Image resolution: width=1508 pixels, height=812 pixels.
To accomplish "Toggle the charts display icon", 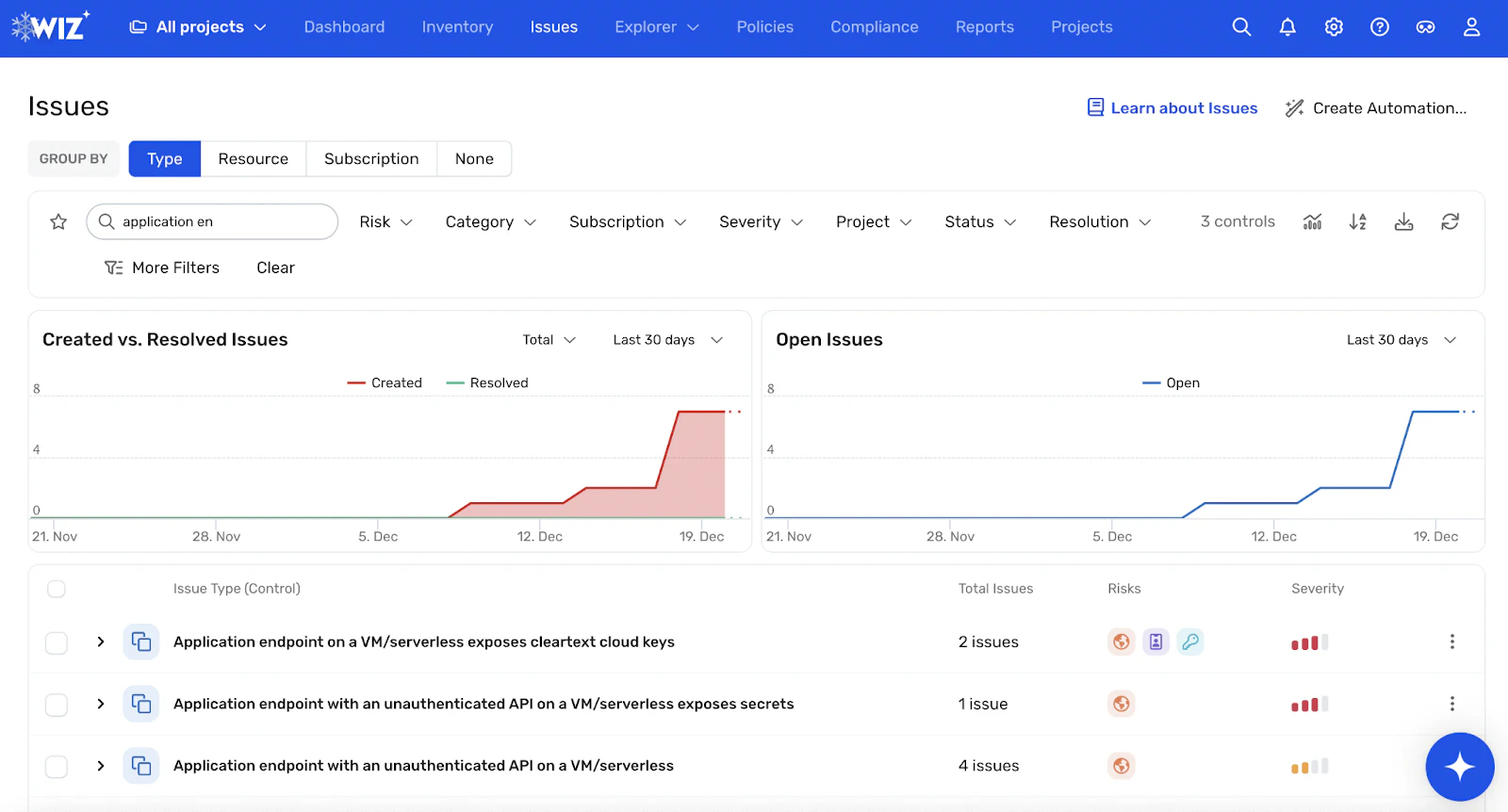I will 1312,221.
